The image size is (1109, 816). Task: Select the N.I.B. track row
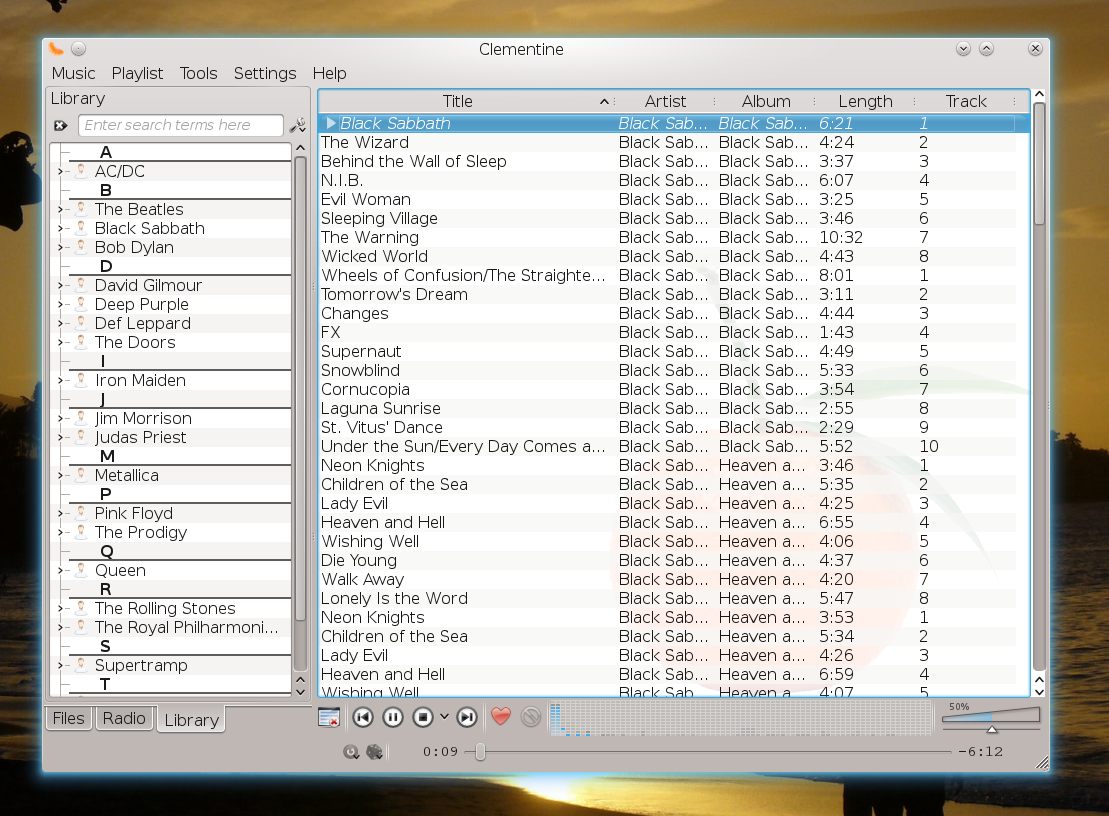668,181
